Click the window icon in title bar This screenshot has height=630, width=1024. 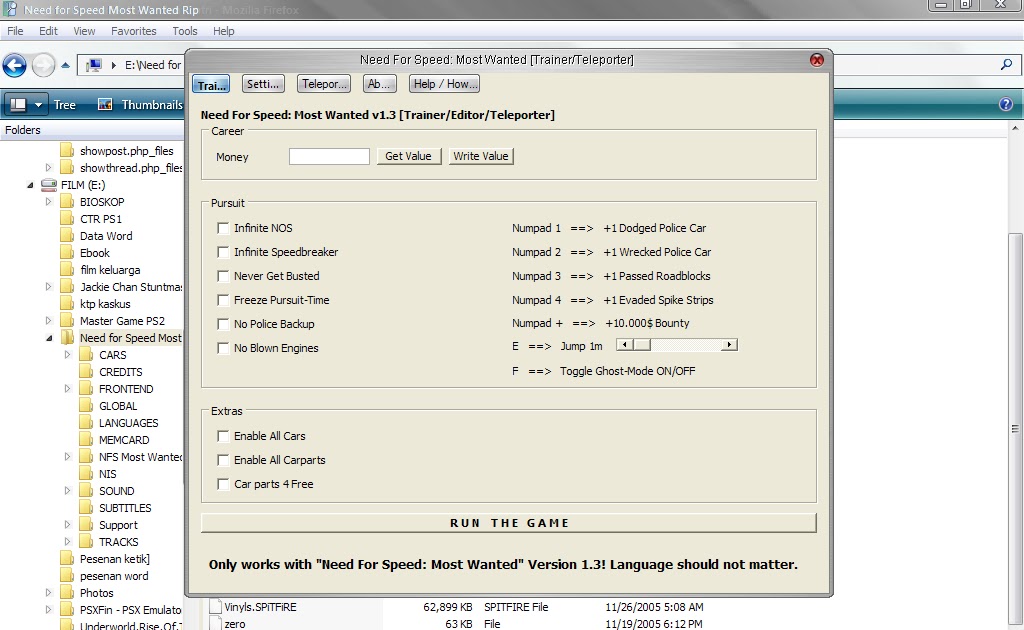[10, 9]
